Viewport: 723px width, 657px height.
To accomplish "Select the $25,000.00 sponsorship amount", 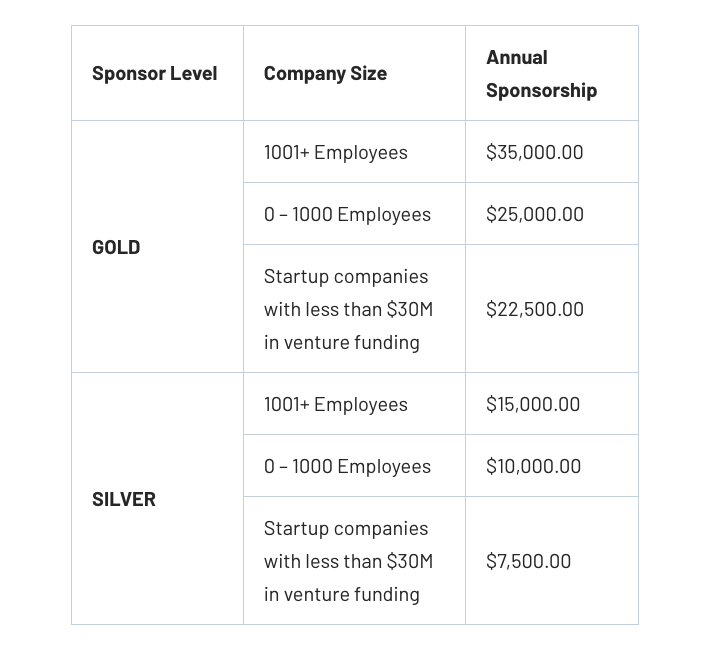I will click(535, 214).
